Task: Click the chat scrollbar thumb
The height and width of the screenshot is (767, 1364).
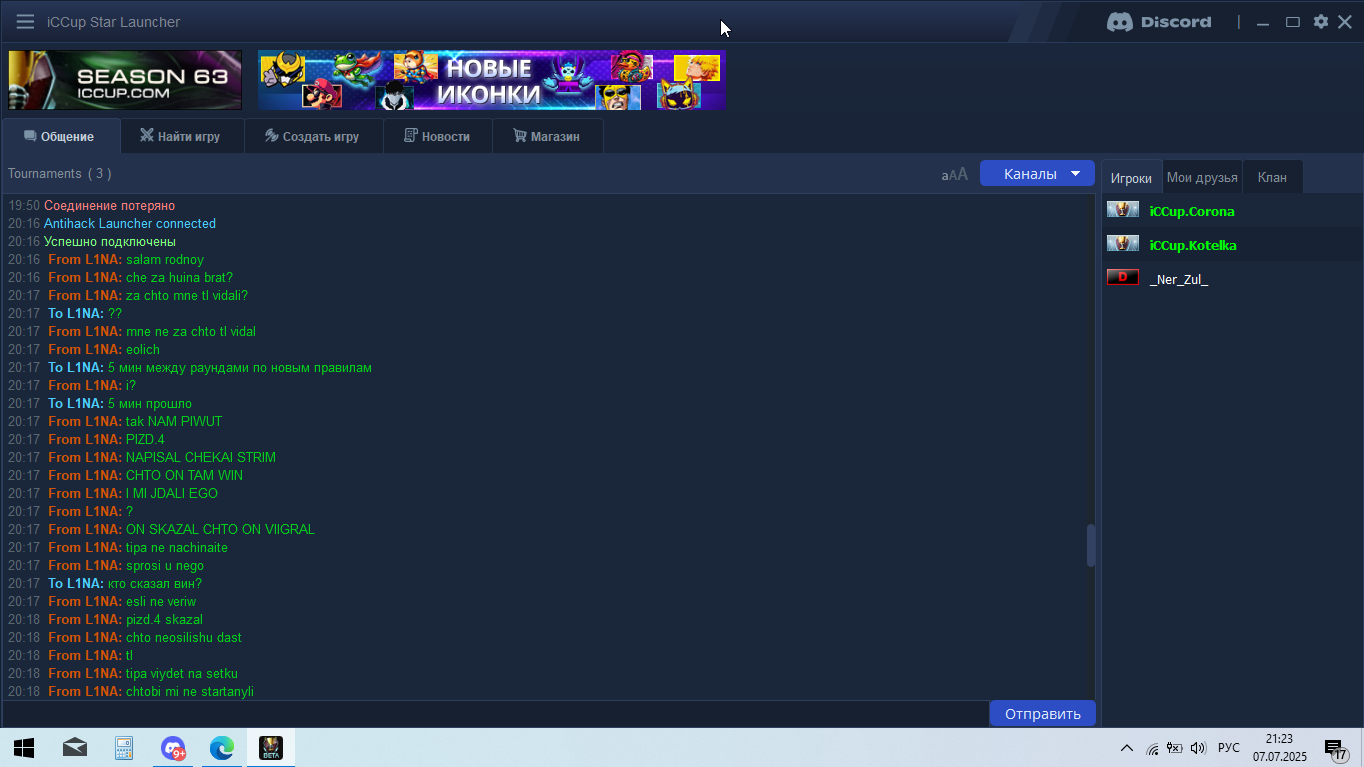Action: [1091, 546]
